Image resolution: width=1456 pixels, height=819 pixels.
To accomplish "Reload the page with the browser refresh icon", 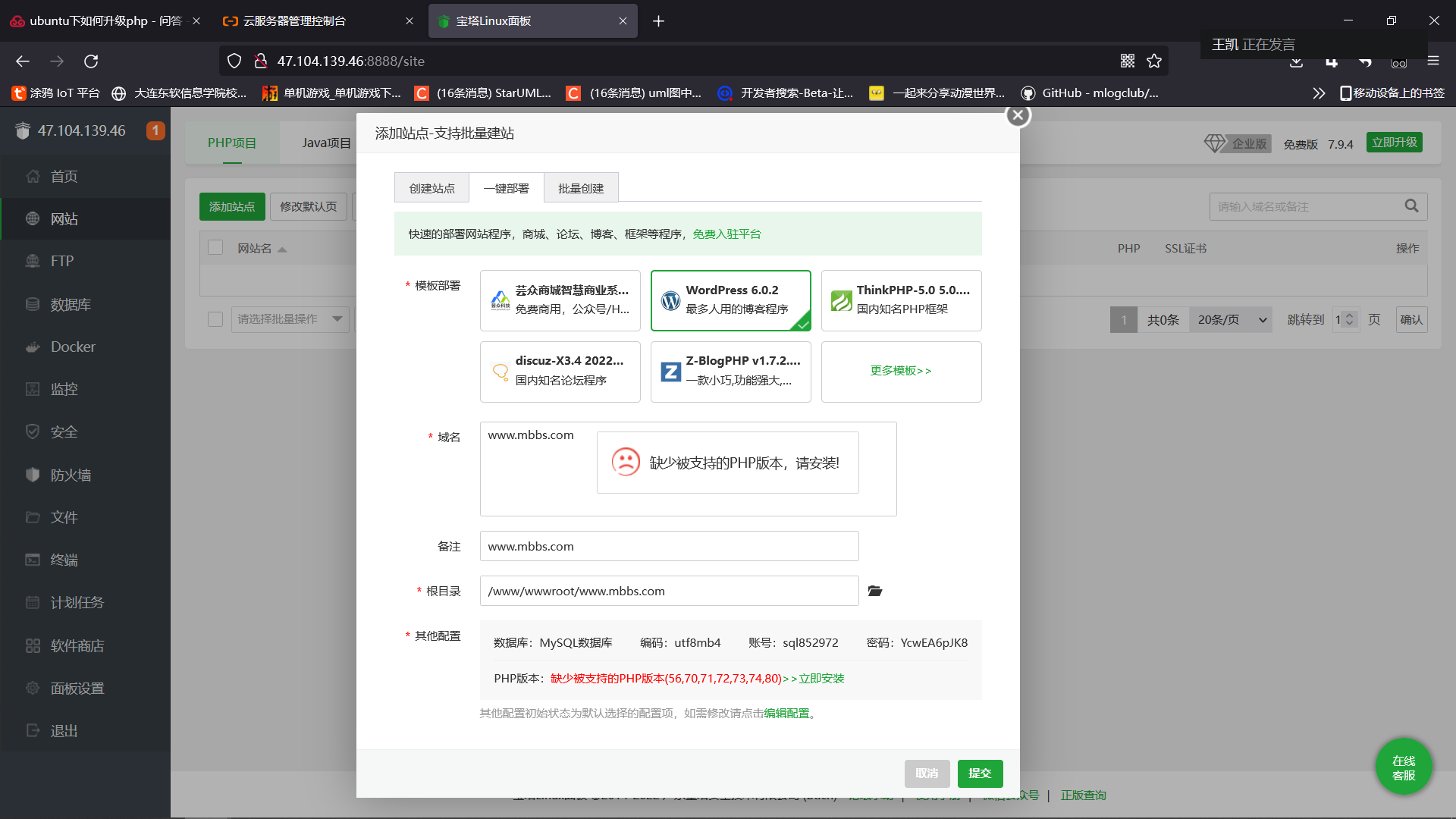I will pos(91,61).
